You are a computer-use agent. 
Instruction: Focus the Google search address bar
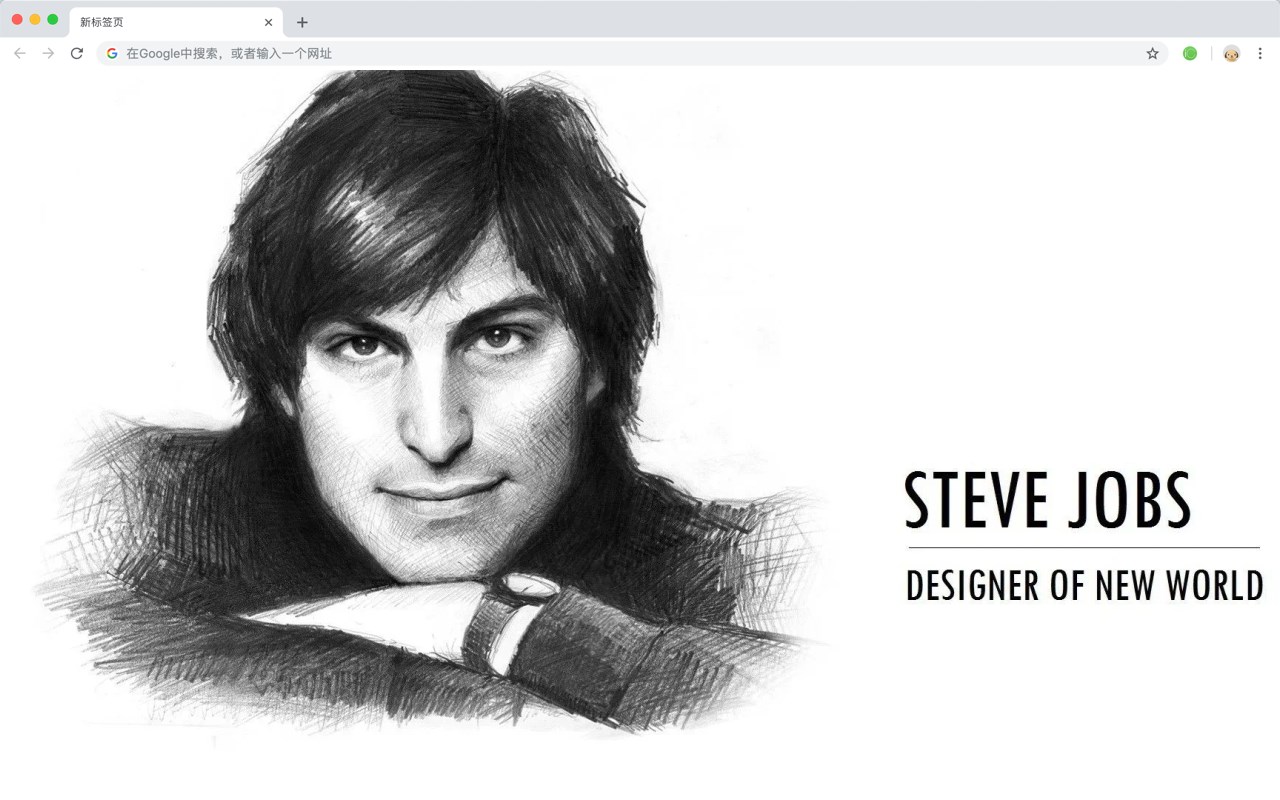point(632,53)
